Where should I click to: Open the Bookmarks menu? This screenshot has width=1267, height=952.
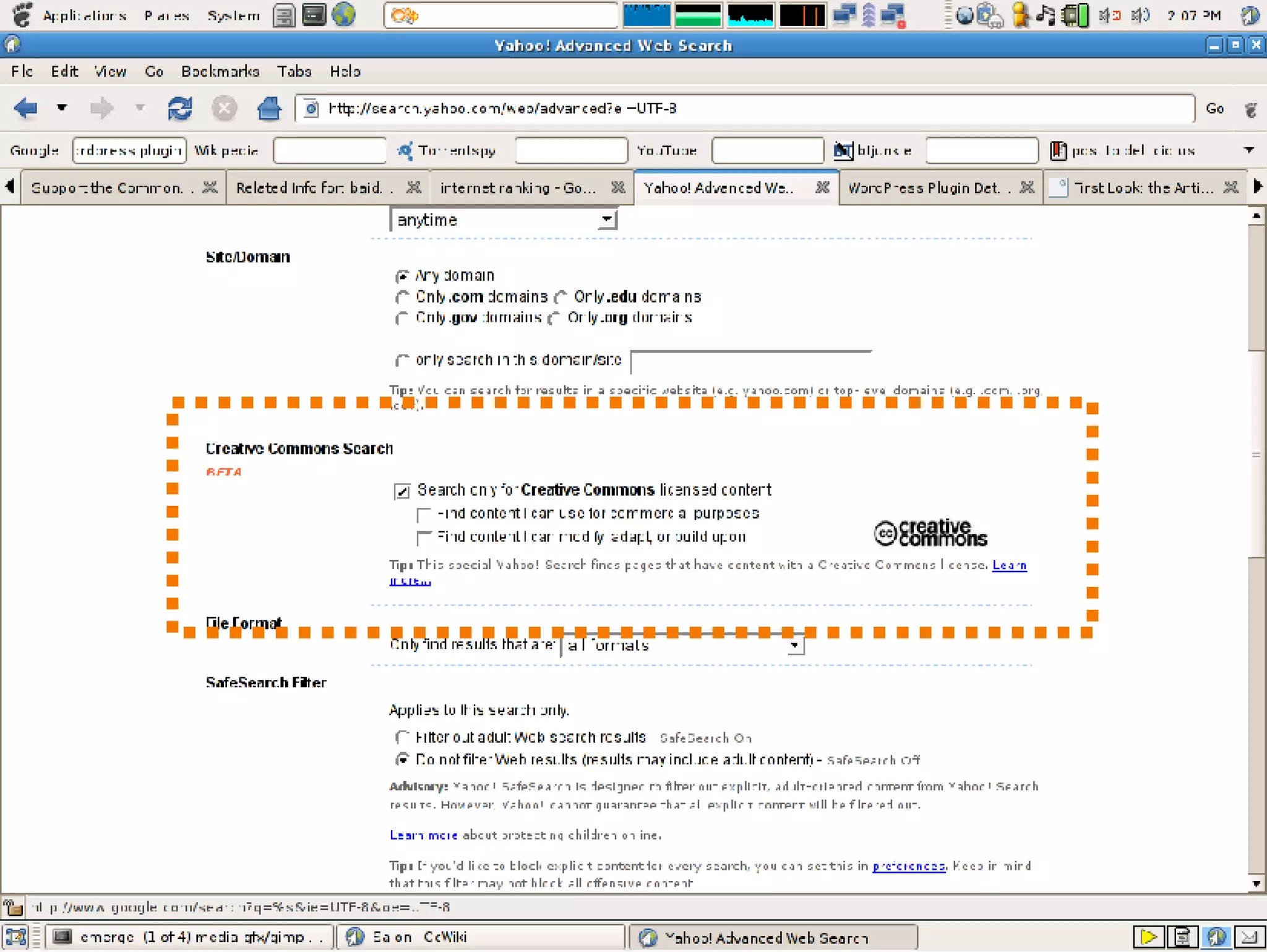pos(220,72)
